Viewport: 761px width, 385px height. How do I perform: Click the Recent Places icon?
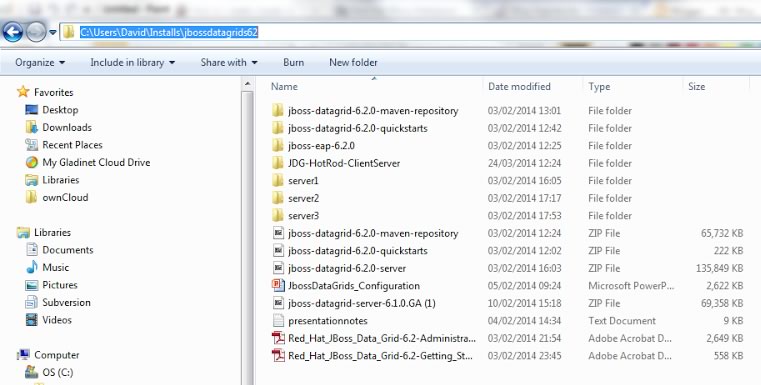pyautogui.click(x=32, y=145)
